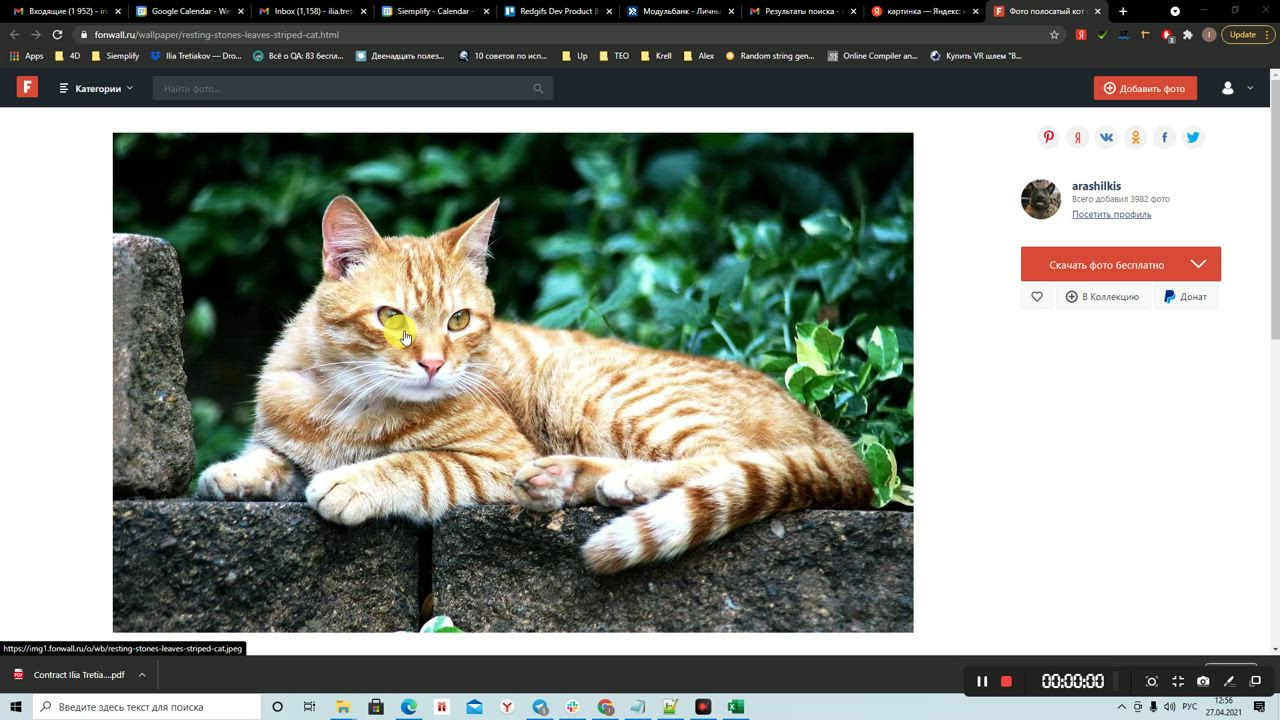Click the Odnoklassniki share icon
1280x720 pixels.
pos(1135,138)
